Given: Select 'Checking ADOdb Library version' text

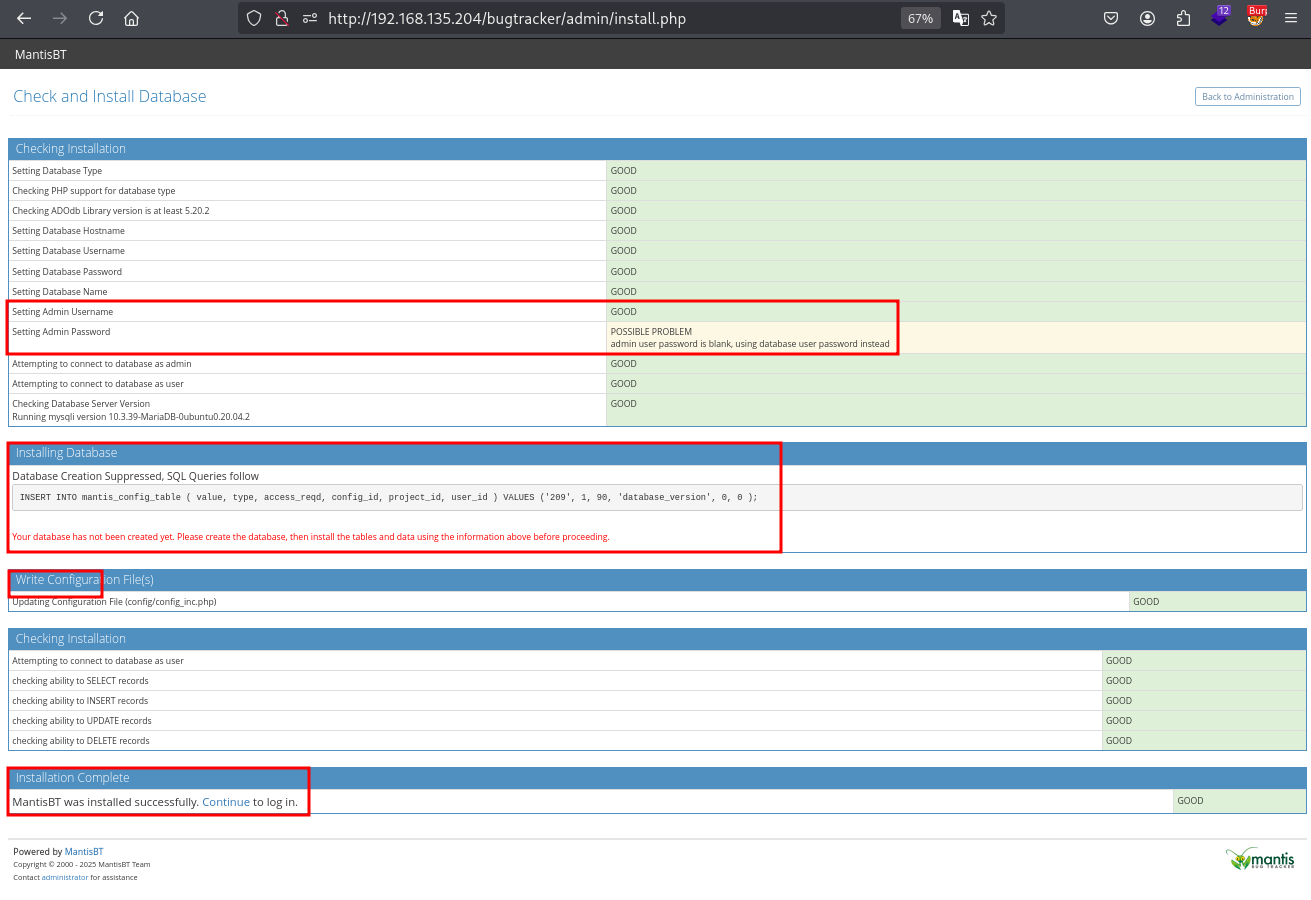Looking at the screenshot, I should [x=110, y=211].
